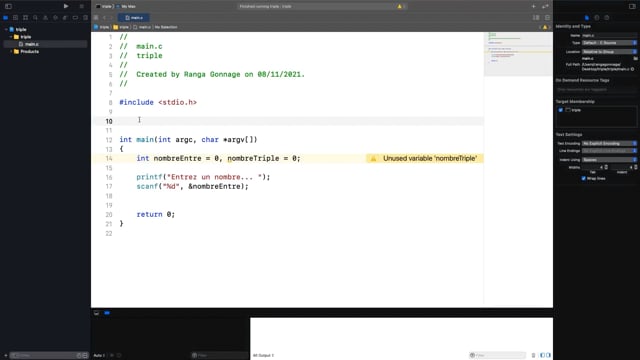640x360 pixels.
Task: Open the Issue navigator
Action: pos(45,18)
